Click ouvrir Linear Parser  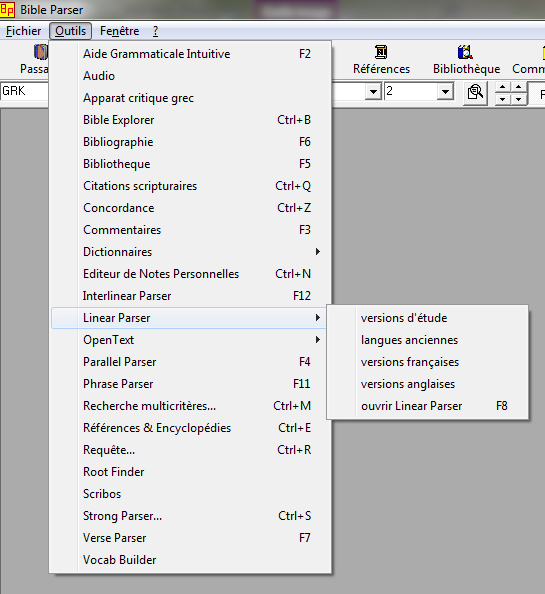coord(428,406)
